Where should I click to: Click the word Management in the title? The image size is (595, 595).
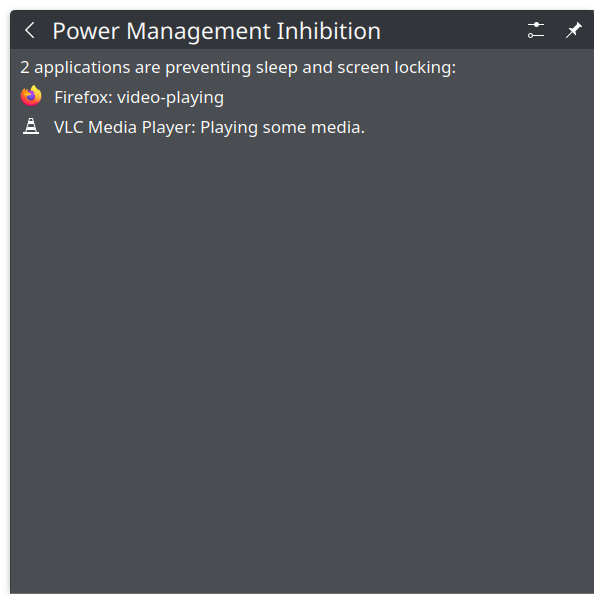pos(198,31)
